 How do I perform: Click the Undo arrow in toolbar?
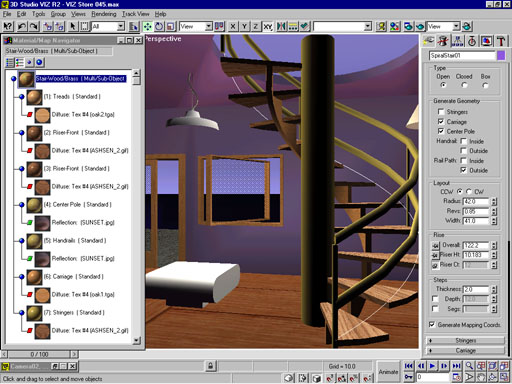pyautogui.click(x=22, y=26)
